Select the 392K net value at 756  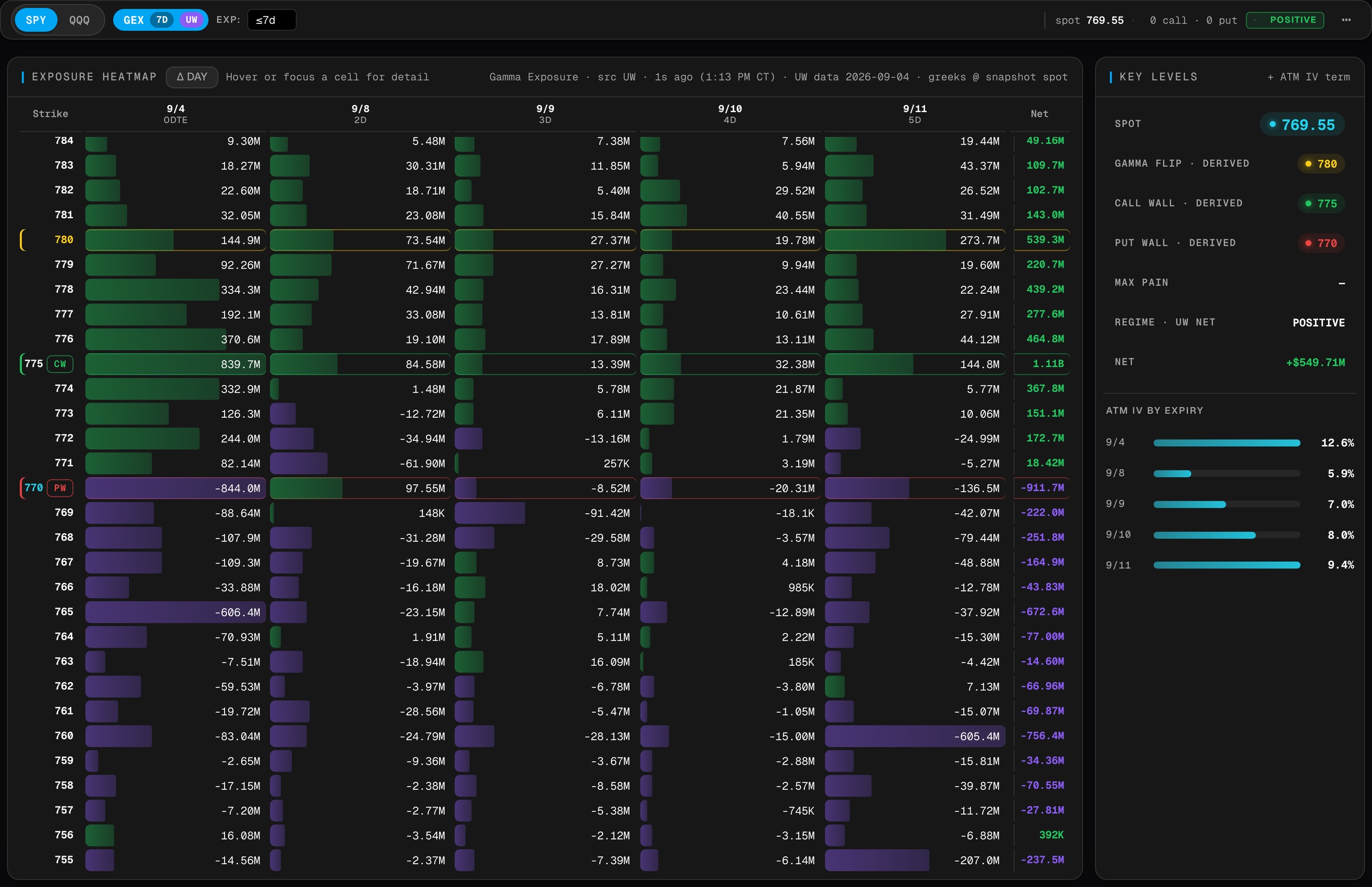[1051, 835]
